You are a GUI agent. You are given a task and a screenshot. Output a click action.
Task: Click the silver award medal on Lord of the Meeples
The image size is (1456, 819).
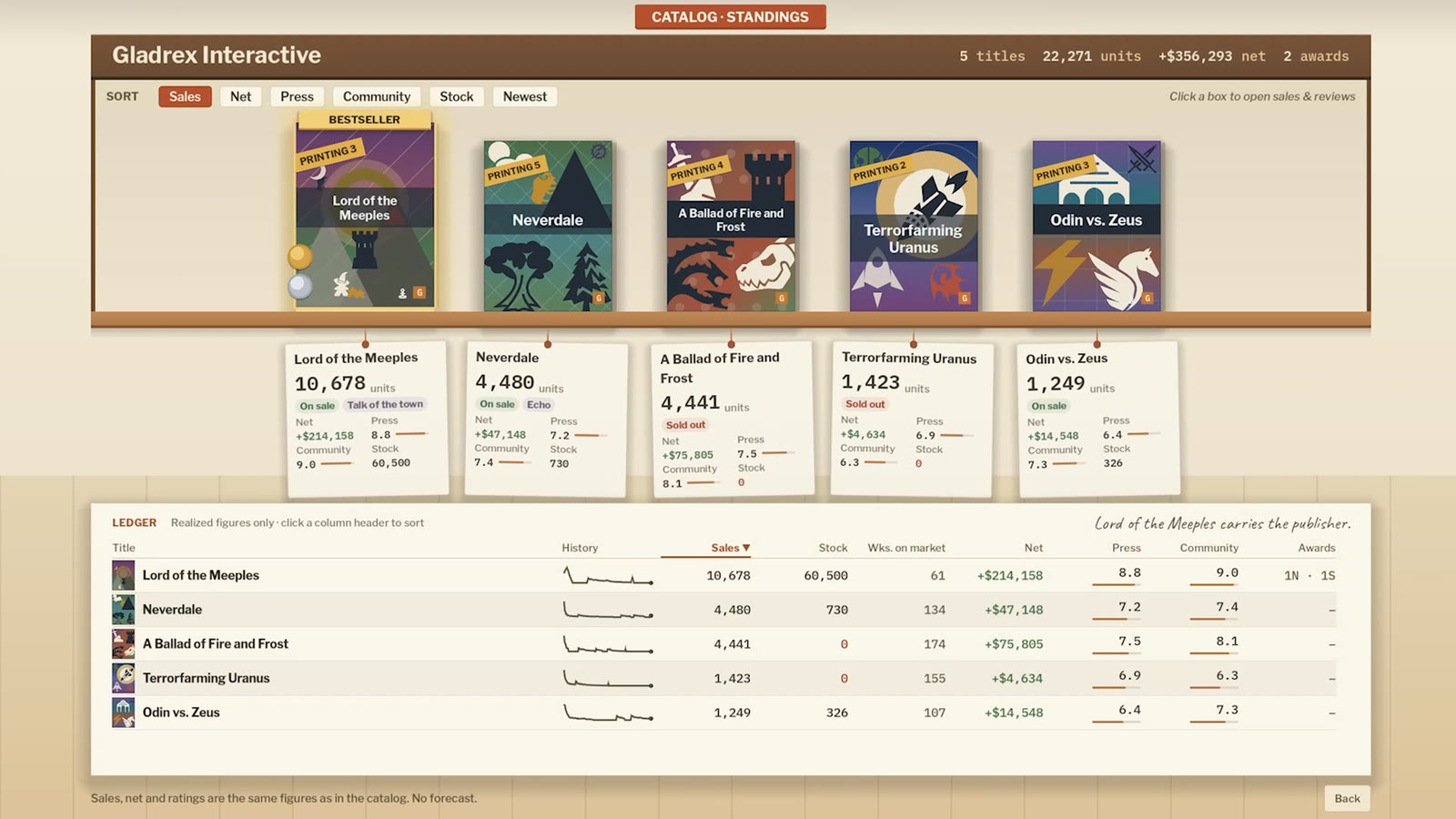(300, 287)
